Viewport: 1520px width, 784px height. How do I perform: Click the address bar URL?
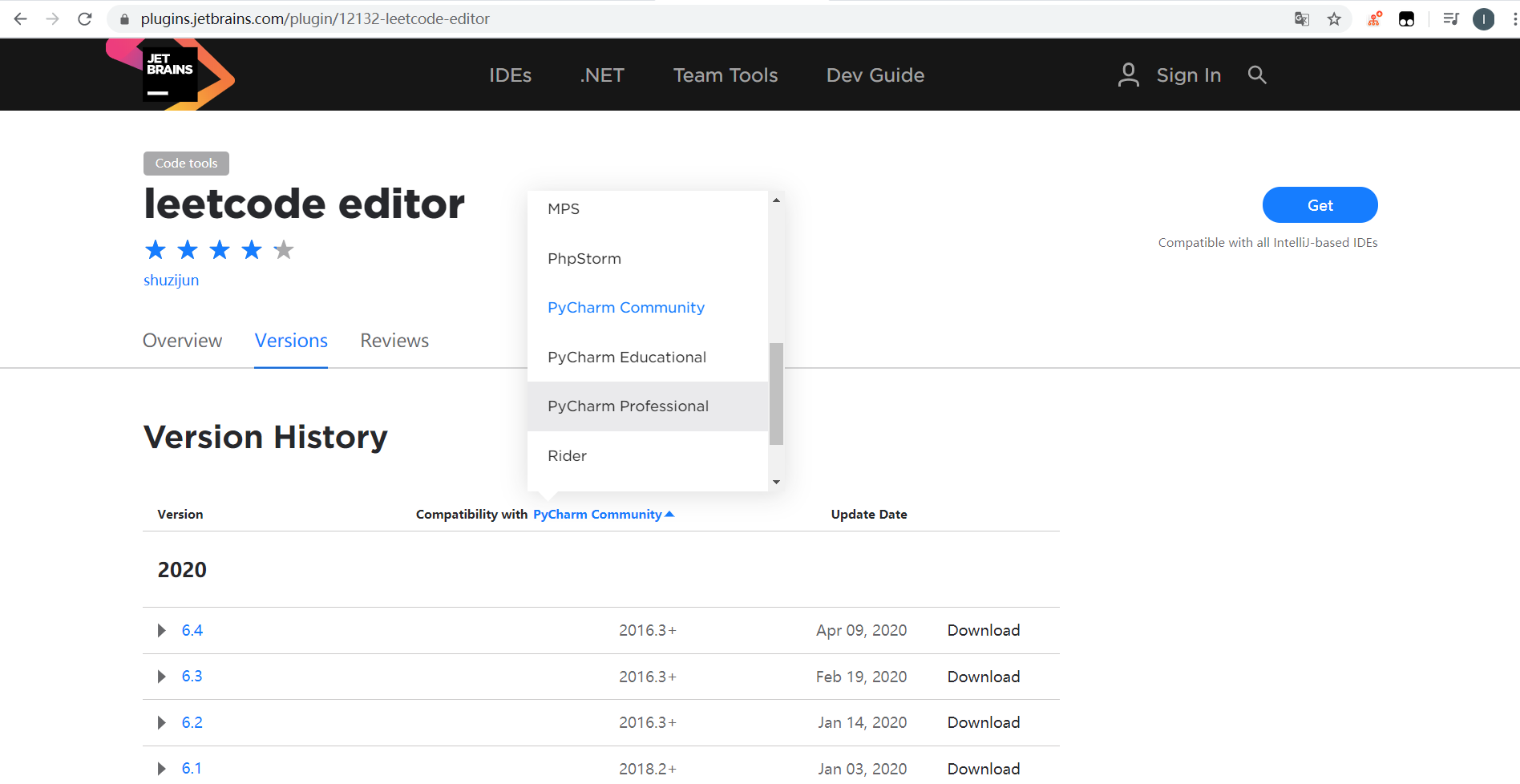pyautogui.click(x=315, y=19)
